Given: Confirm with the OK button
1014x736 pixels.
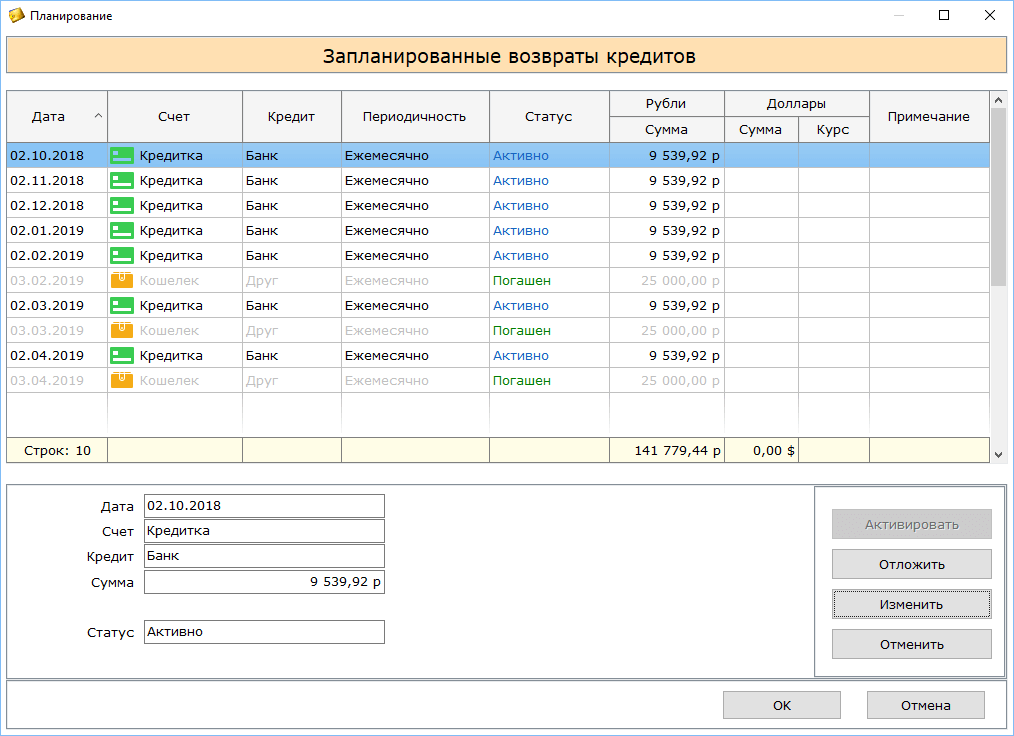Looking at the screenshot, I should pos(782,705).
